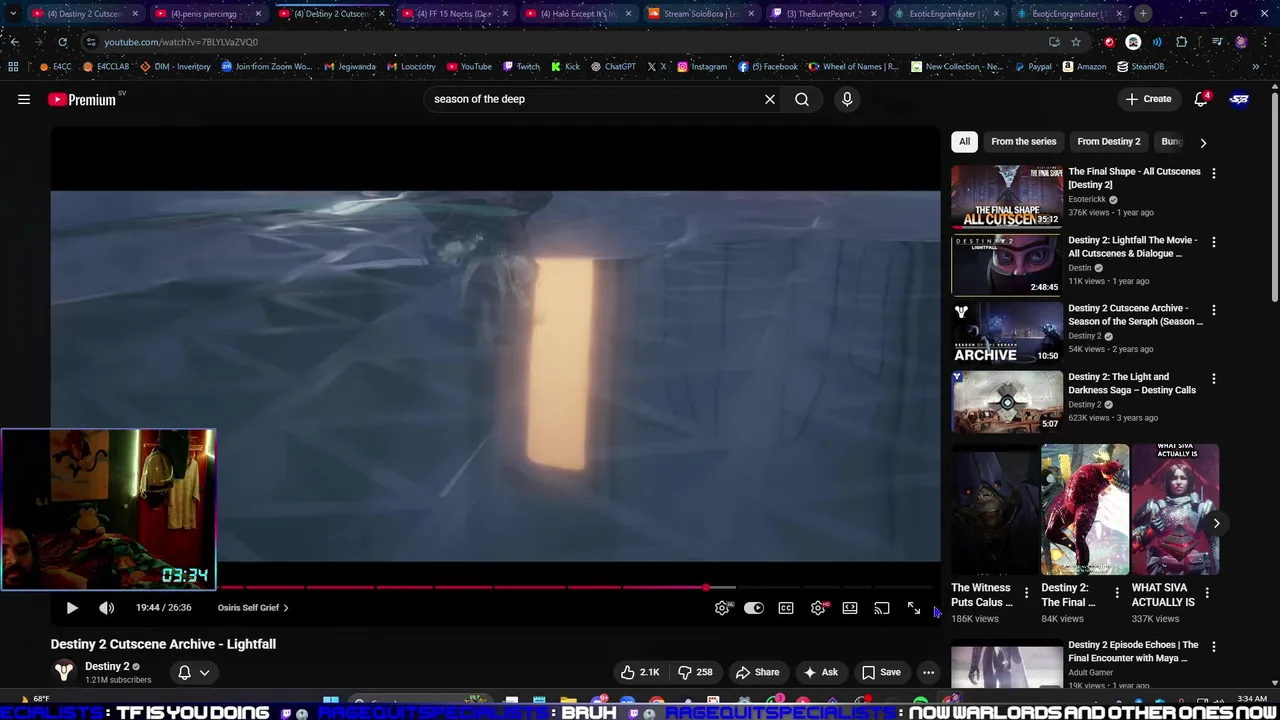
Task: Open a new browser tab
Action: (1143, 14)
